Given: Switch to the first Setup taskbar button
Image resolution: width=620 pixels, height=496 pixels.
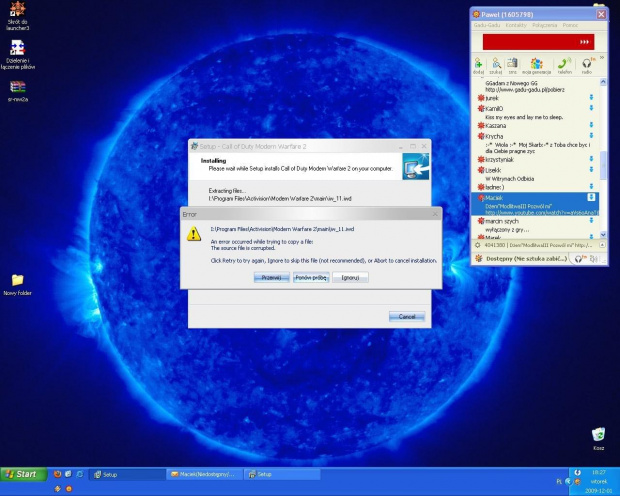Looking at the screenshot, I should coord(127,474).
